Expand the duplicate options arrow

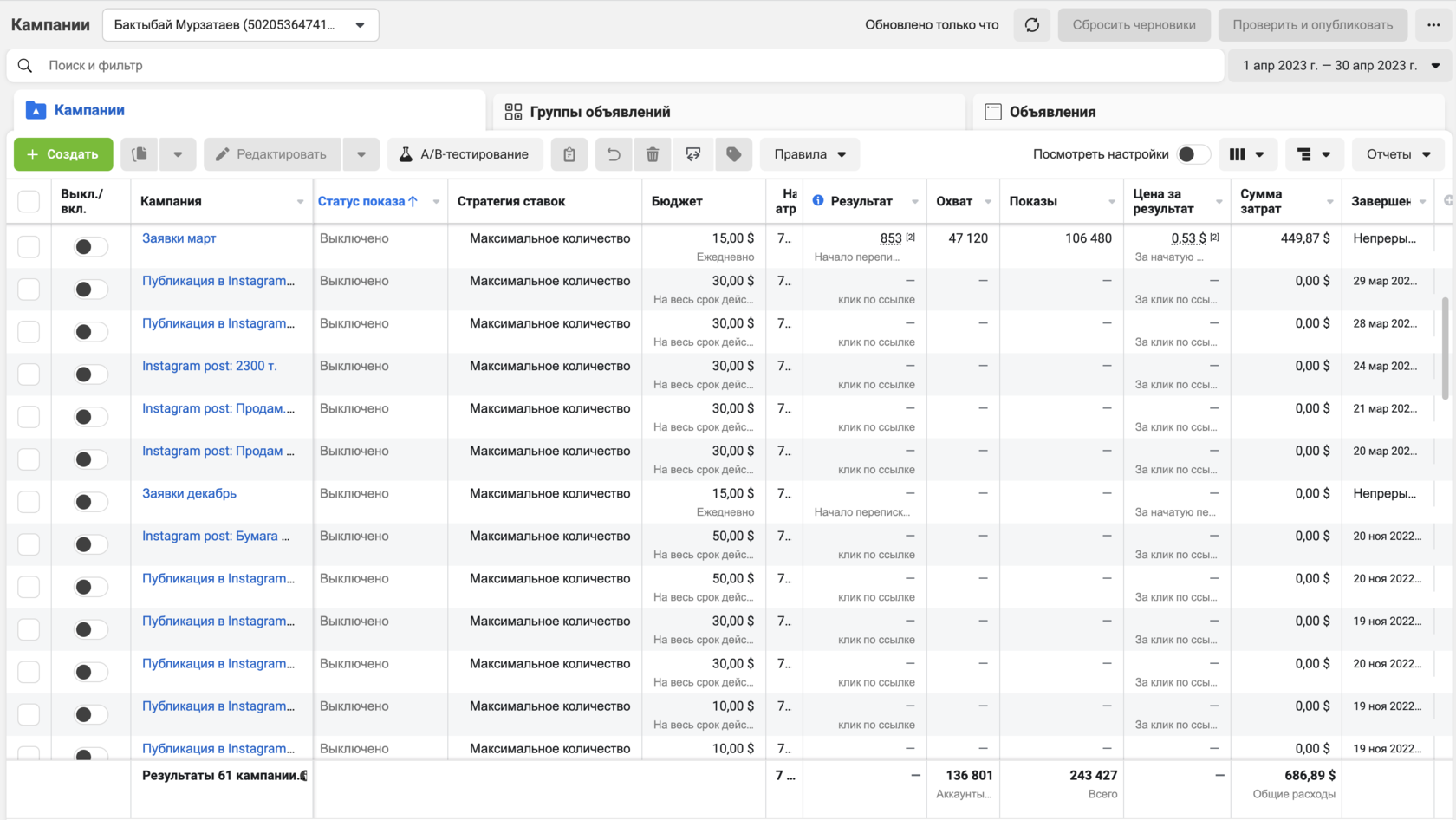click(178, 154)
